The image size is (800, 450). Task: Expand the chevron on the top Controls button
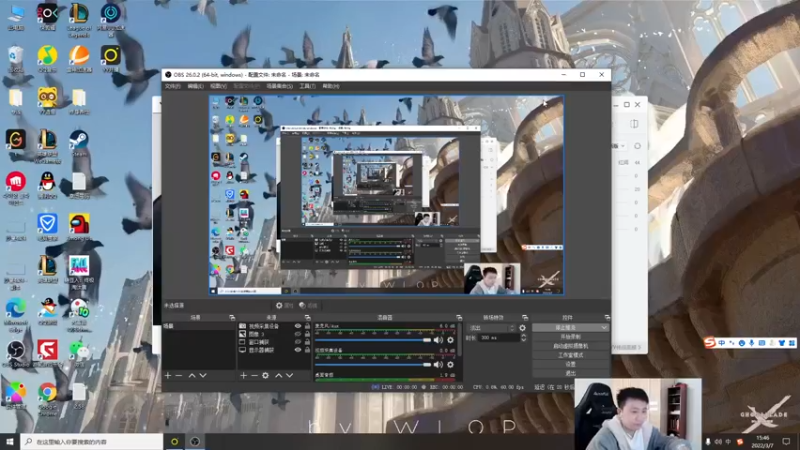point(604,328)
